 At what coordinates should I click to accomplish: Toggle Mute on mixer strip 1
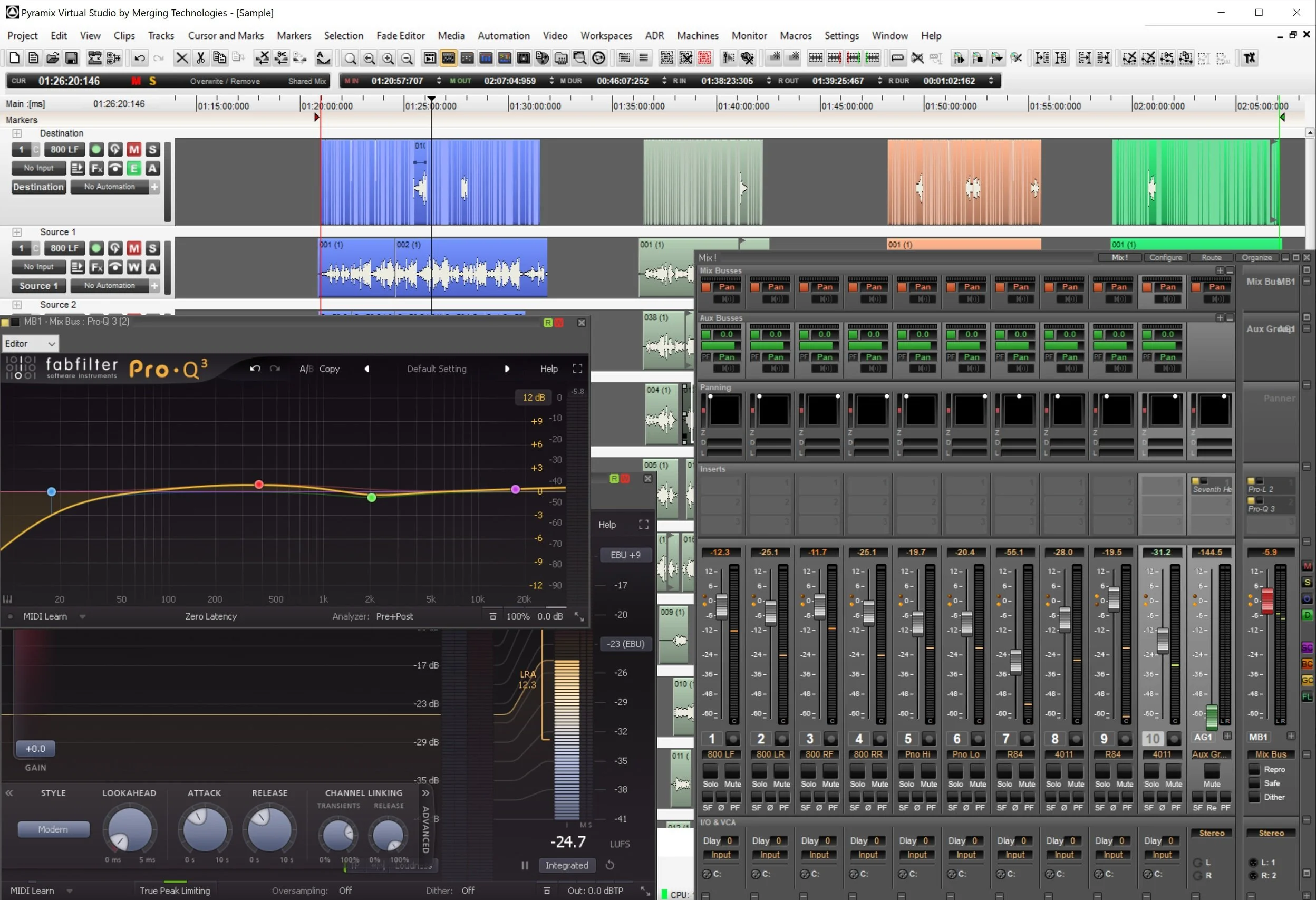(x=732, y=771)
